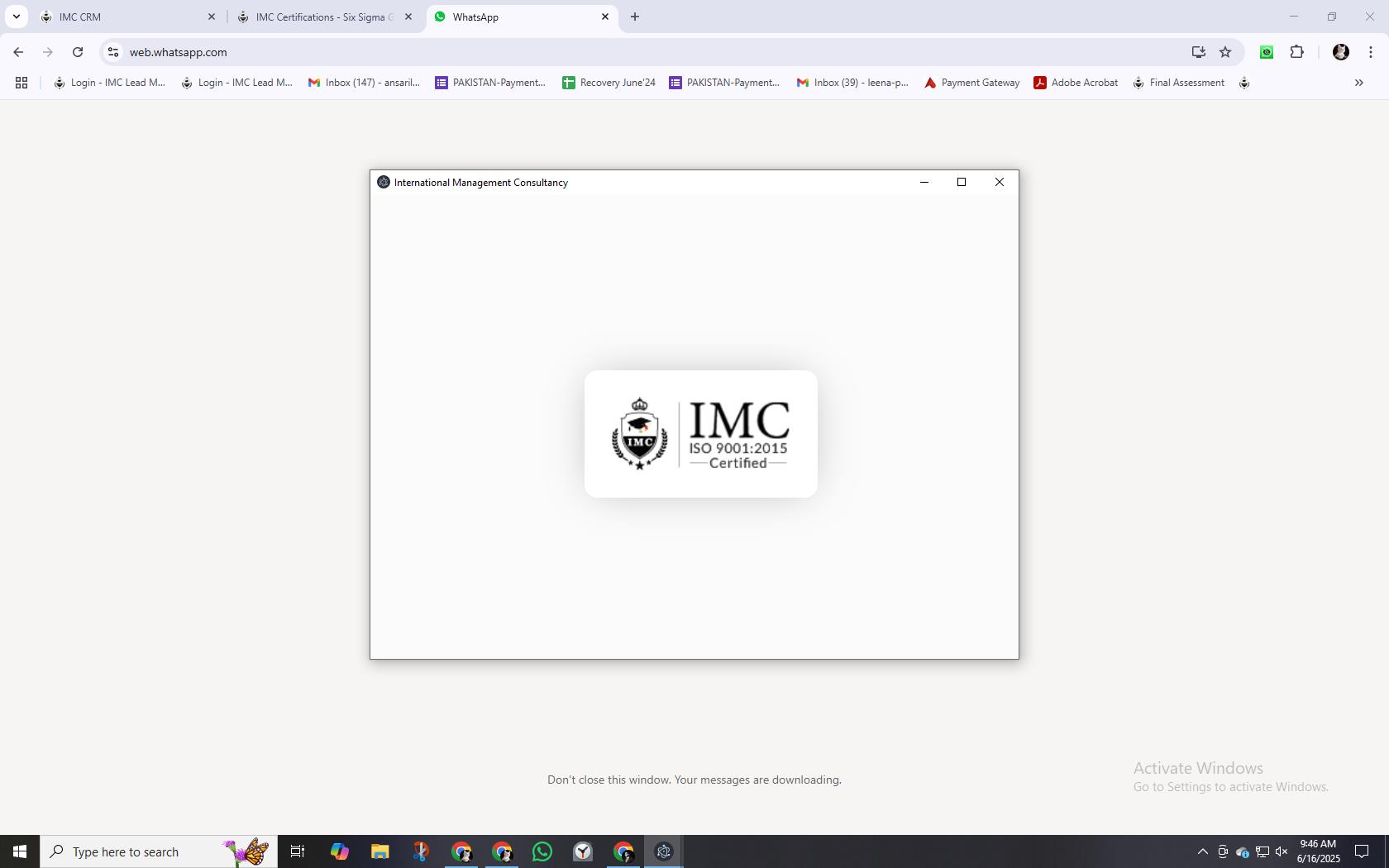Screen dimensions: 1389x868
Task: Open the green extension icon in toolbar
Action: click(x=1267, y=52)
